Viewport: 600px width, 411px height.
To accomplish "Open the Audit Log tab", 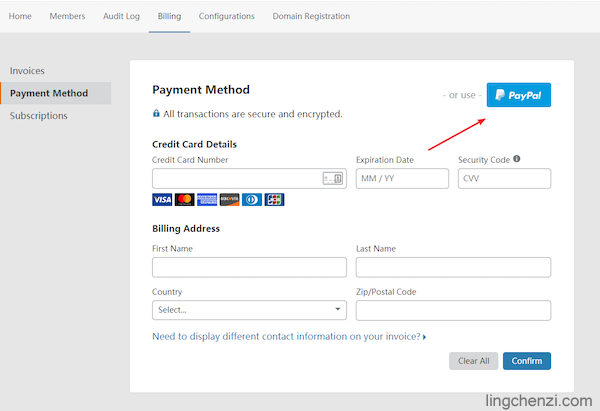I will 121,16.
